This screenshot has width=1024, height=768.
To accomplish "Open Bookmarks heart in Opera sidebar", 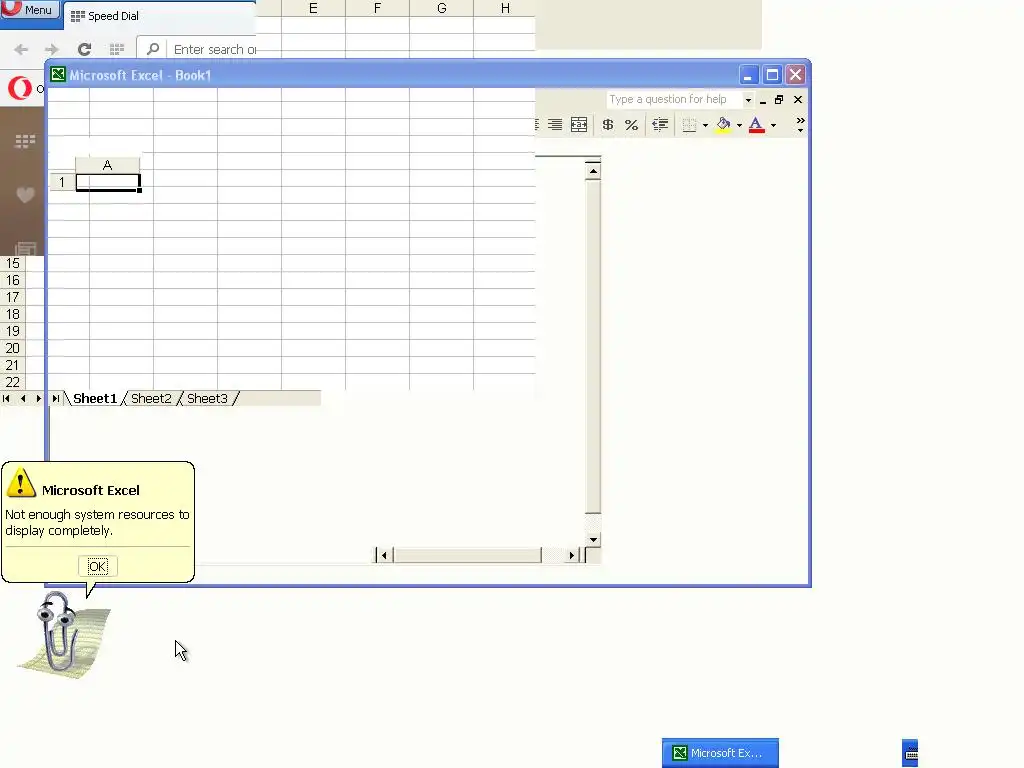I will pyautogui.click(x=25, y=195).
